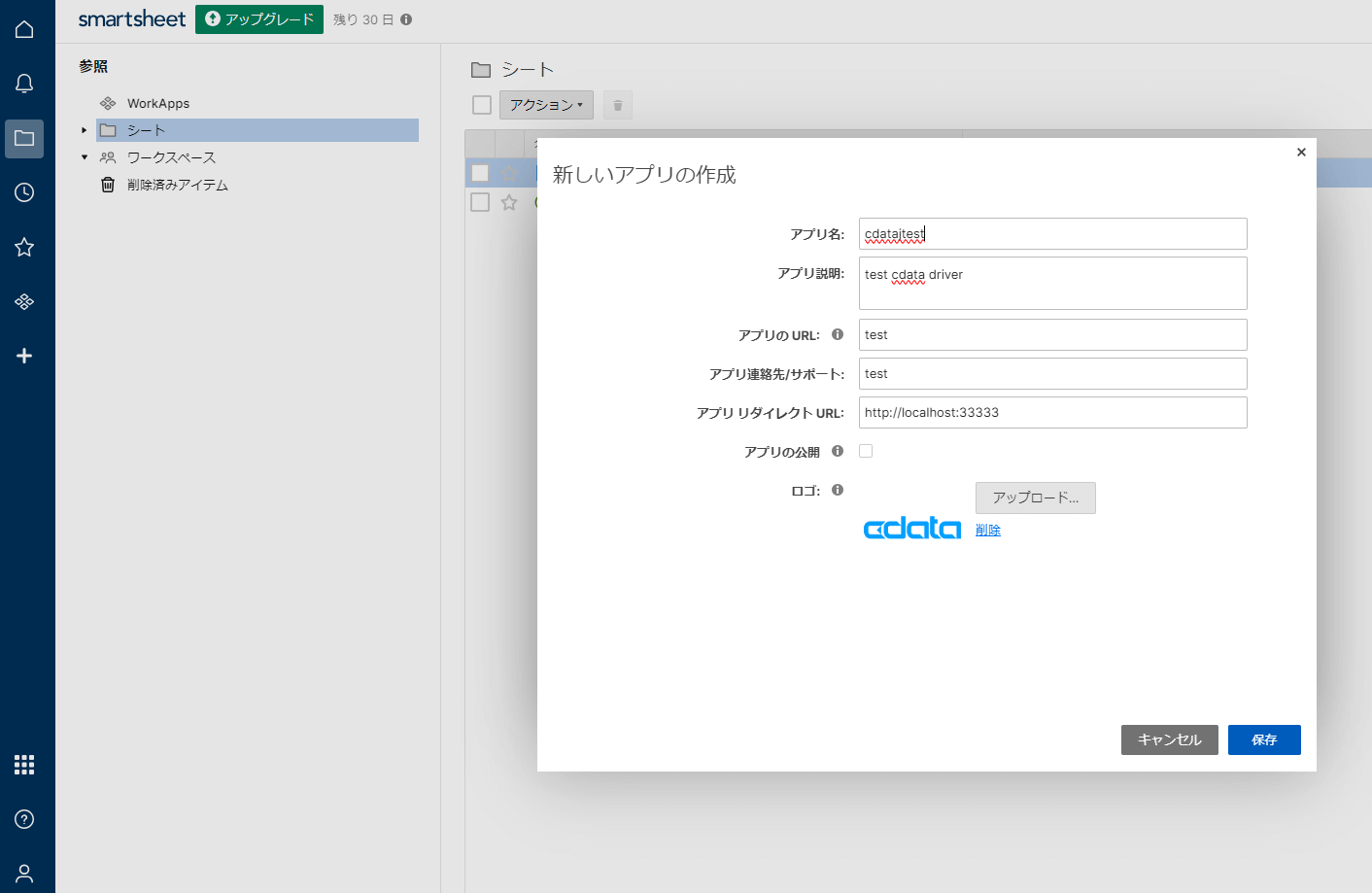Focus the アプリ名 input field

click(1053, 233)
